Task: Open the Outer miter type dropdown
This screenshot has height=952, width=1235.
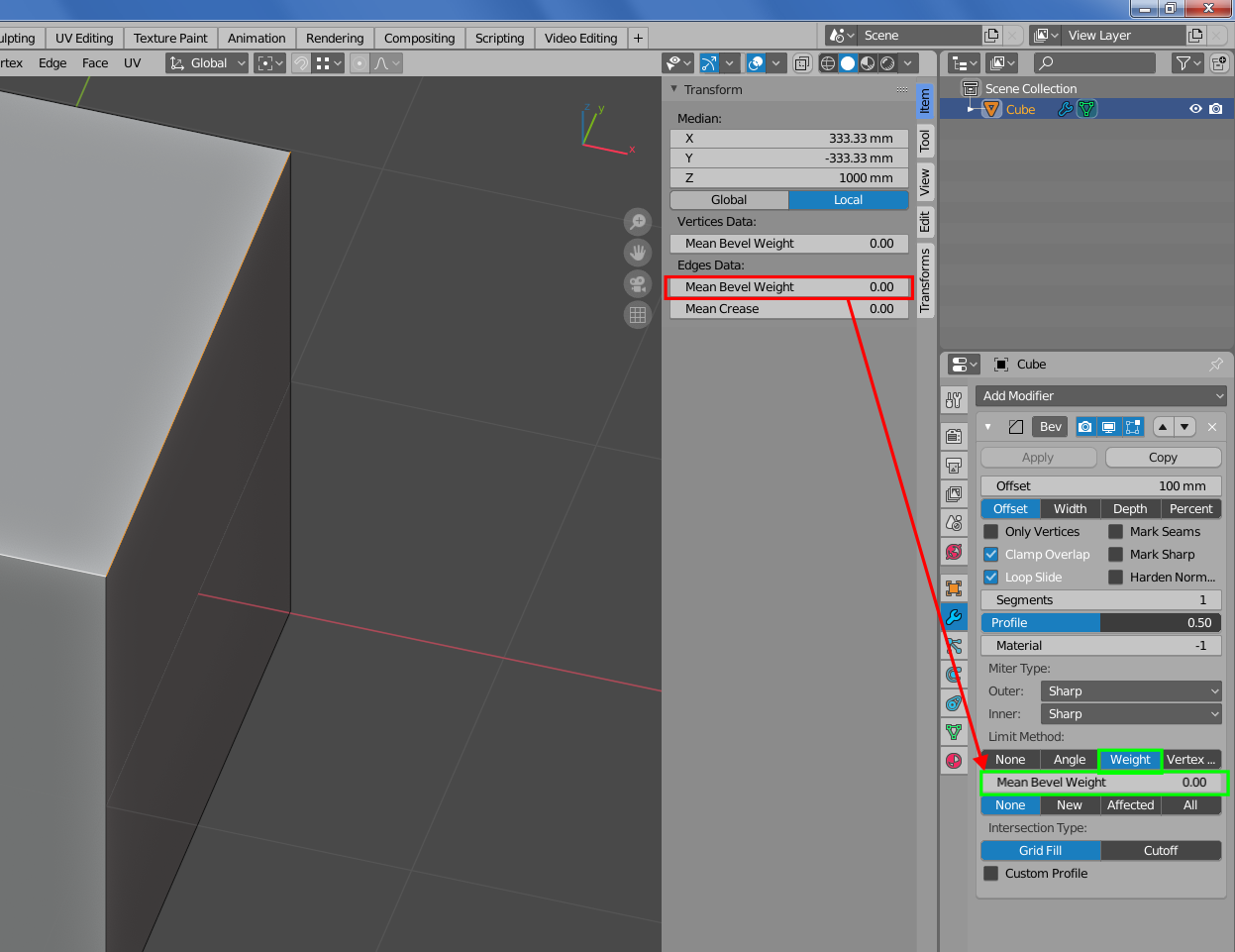Action: coord(1131,691)
